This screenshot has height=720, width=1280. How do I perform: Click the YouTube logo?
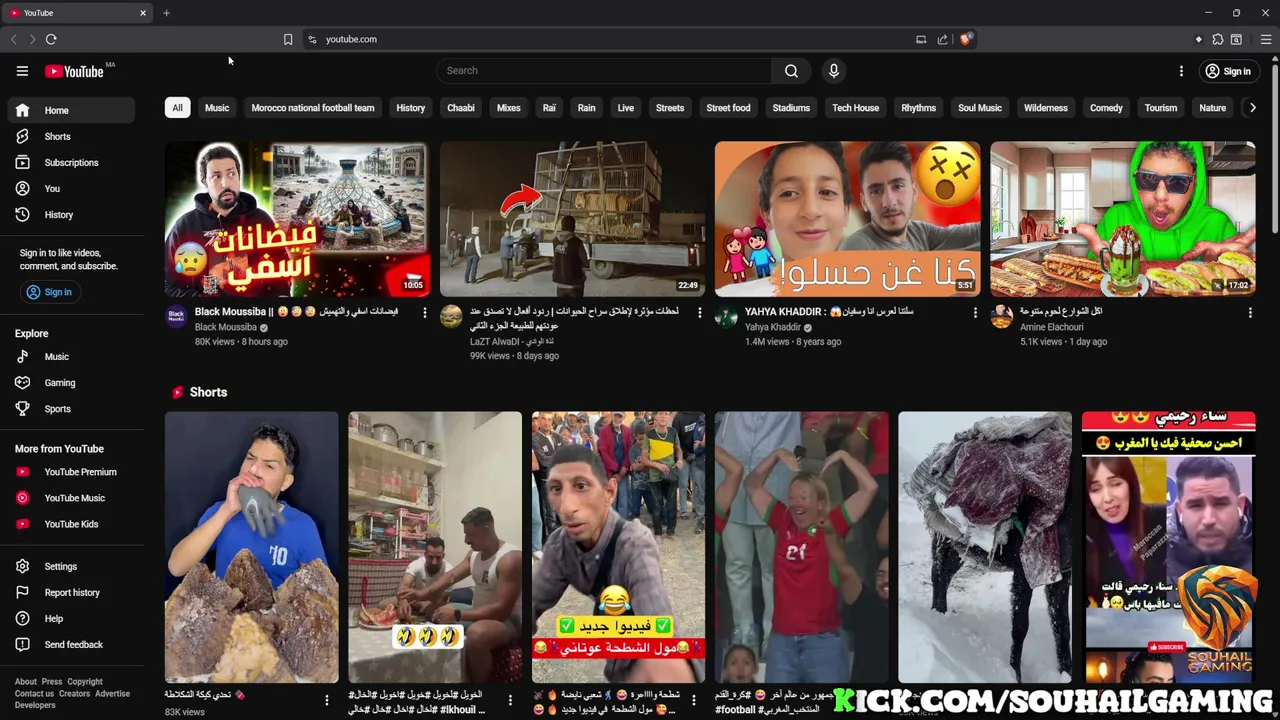76,71
